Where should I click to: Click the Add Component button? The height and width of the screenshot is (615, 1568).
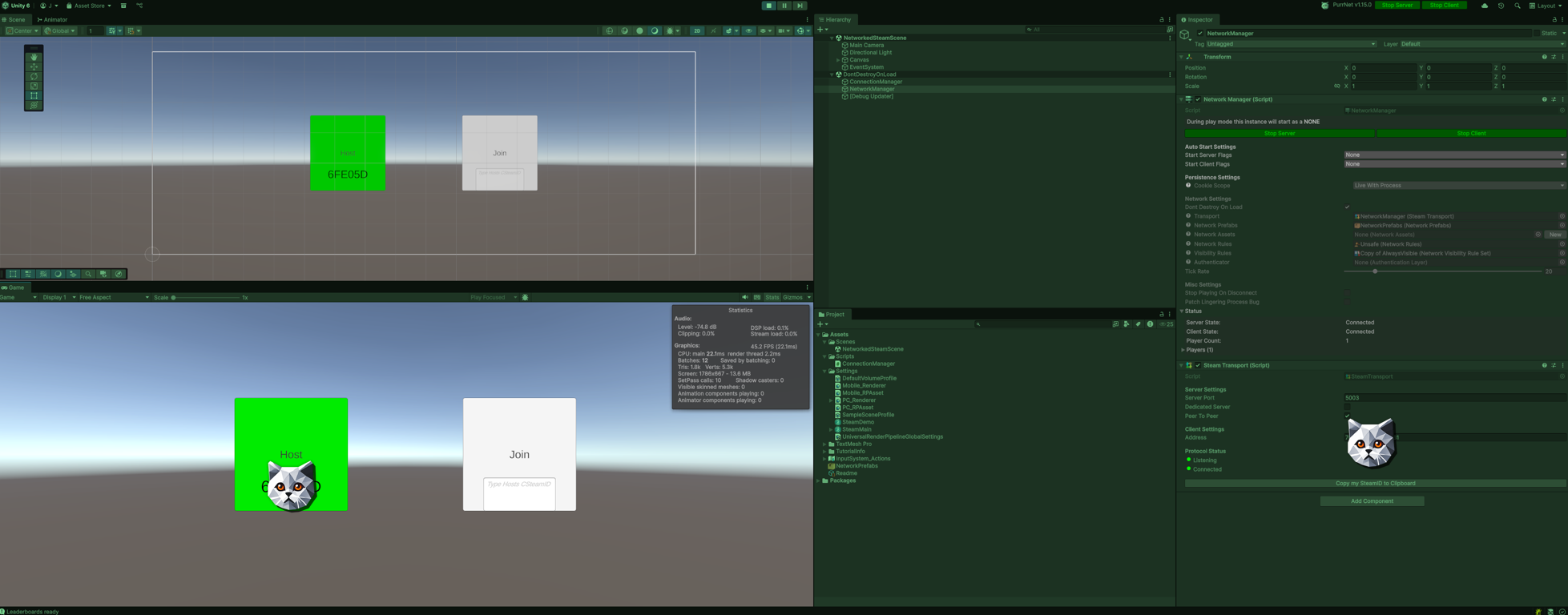point(1372,501)
